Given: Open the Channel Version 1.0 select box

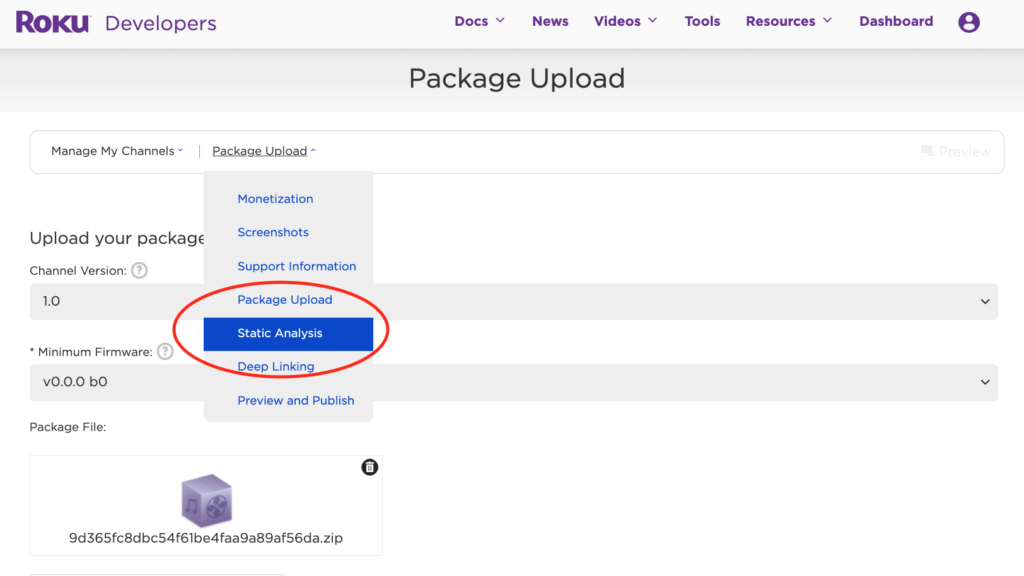Looking at the screenshot, I should coord(513,302).
